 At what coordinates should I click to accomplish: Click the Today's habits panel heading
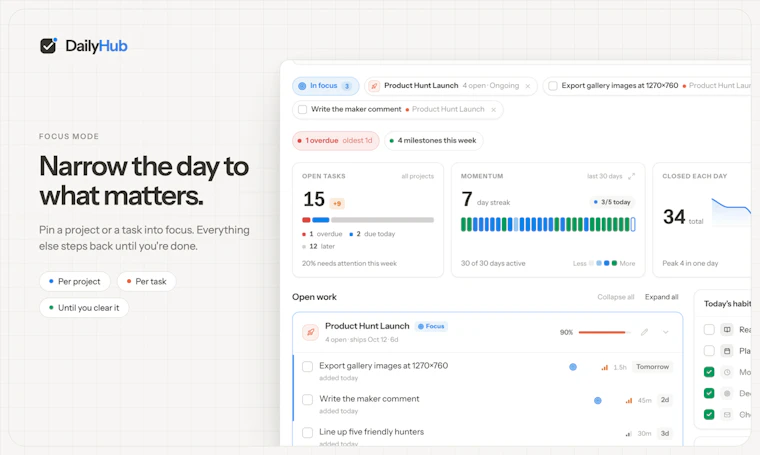click(727, 304)
